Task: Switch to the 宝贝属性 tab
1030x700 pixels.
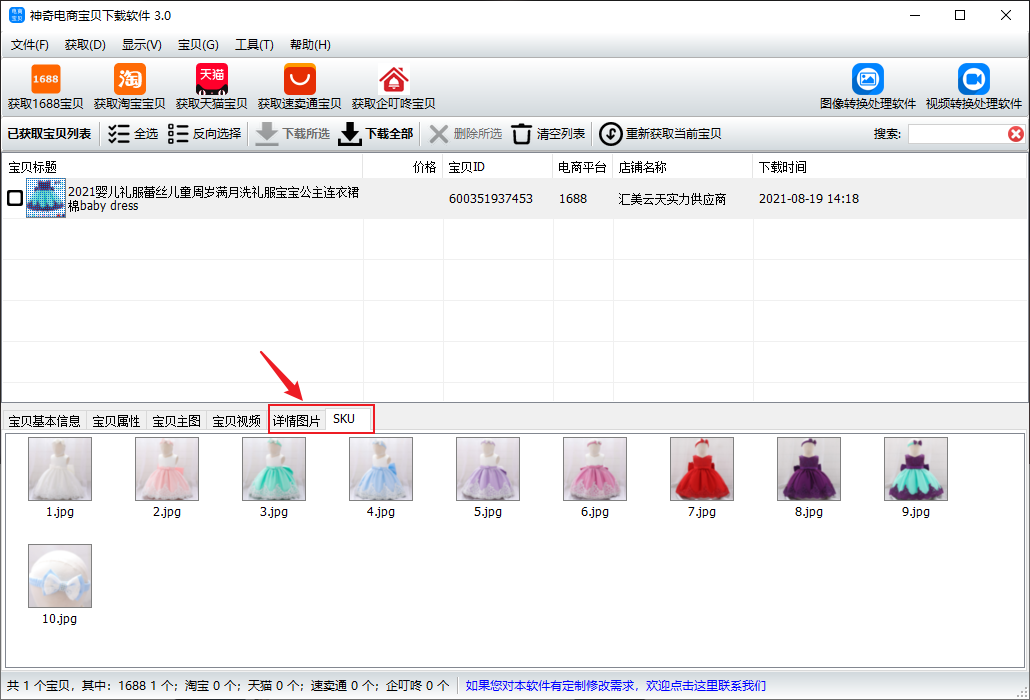Action: pos(116,421)
